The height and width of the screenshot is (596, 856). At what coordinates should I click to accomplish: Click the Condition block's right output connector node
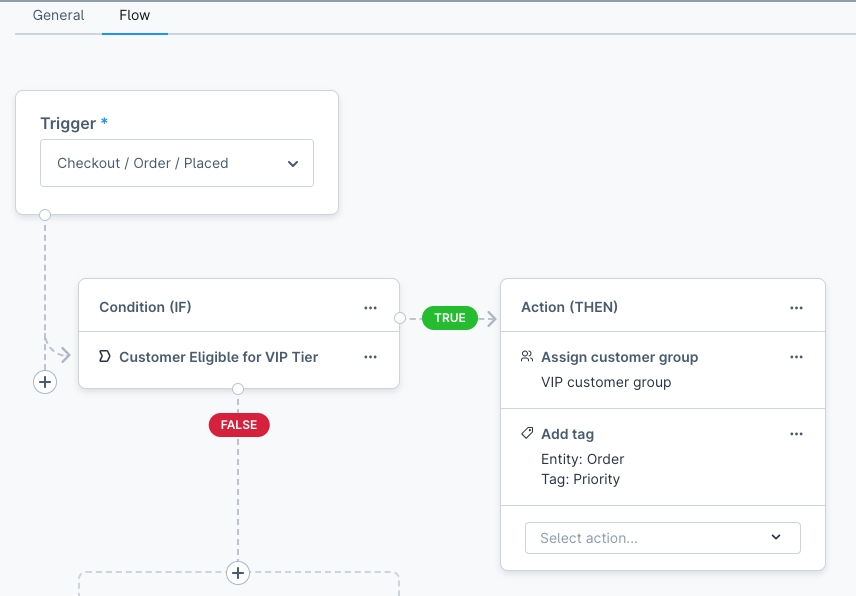point(400,318)
